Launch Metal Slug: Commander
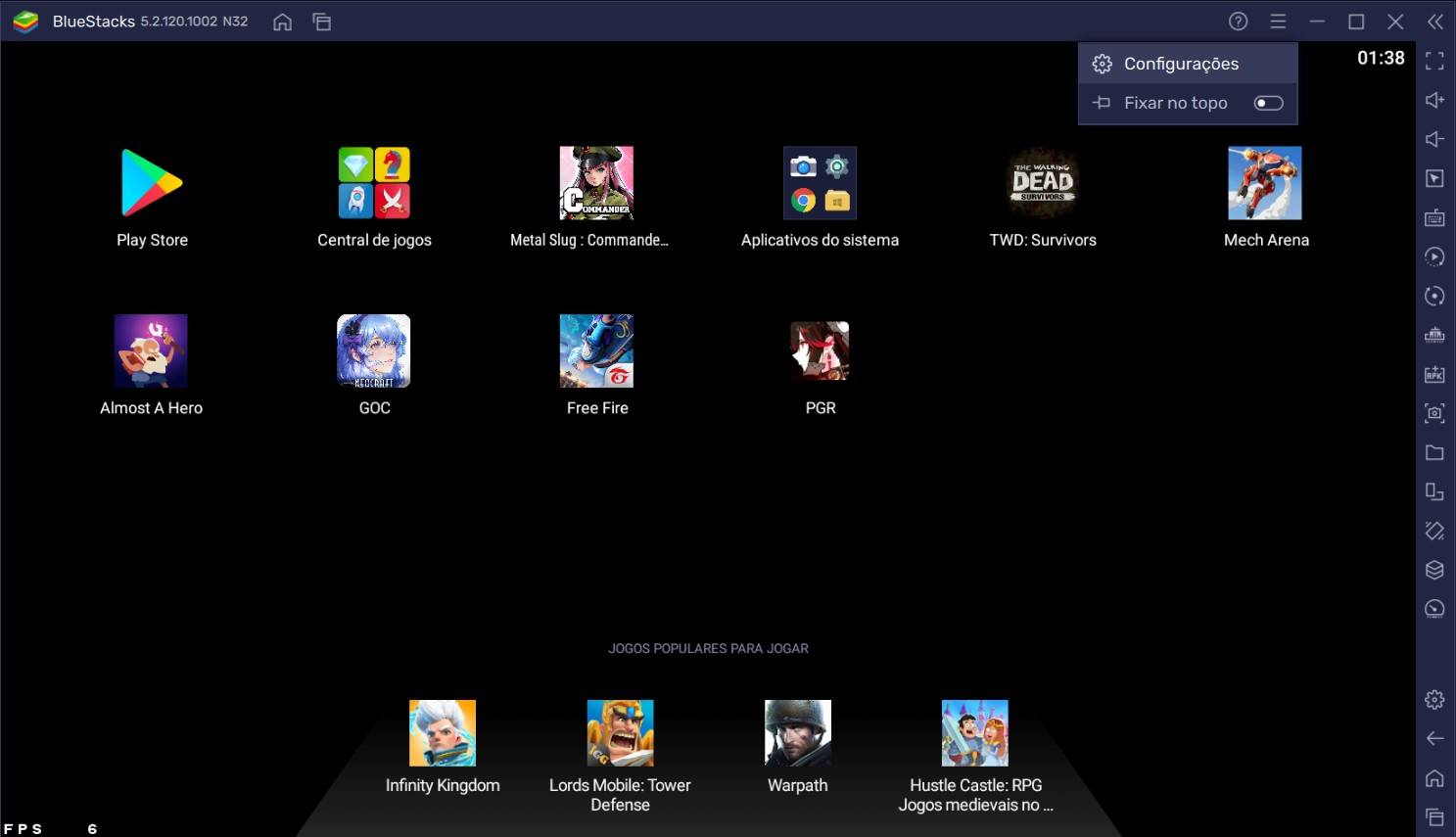The height and width of the screenshot is (837, 1456). coord(596,183)
